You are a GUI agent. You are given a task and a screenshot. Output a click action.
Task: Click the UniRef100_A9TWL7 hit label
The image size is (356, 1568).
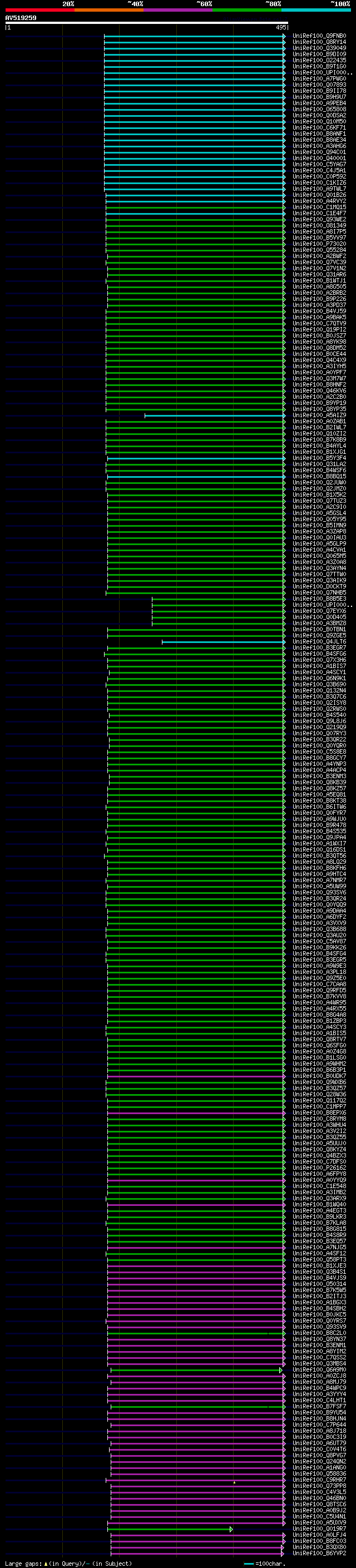(319, 189)
